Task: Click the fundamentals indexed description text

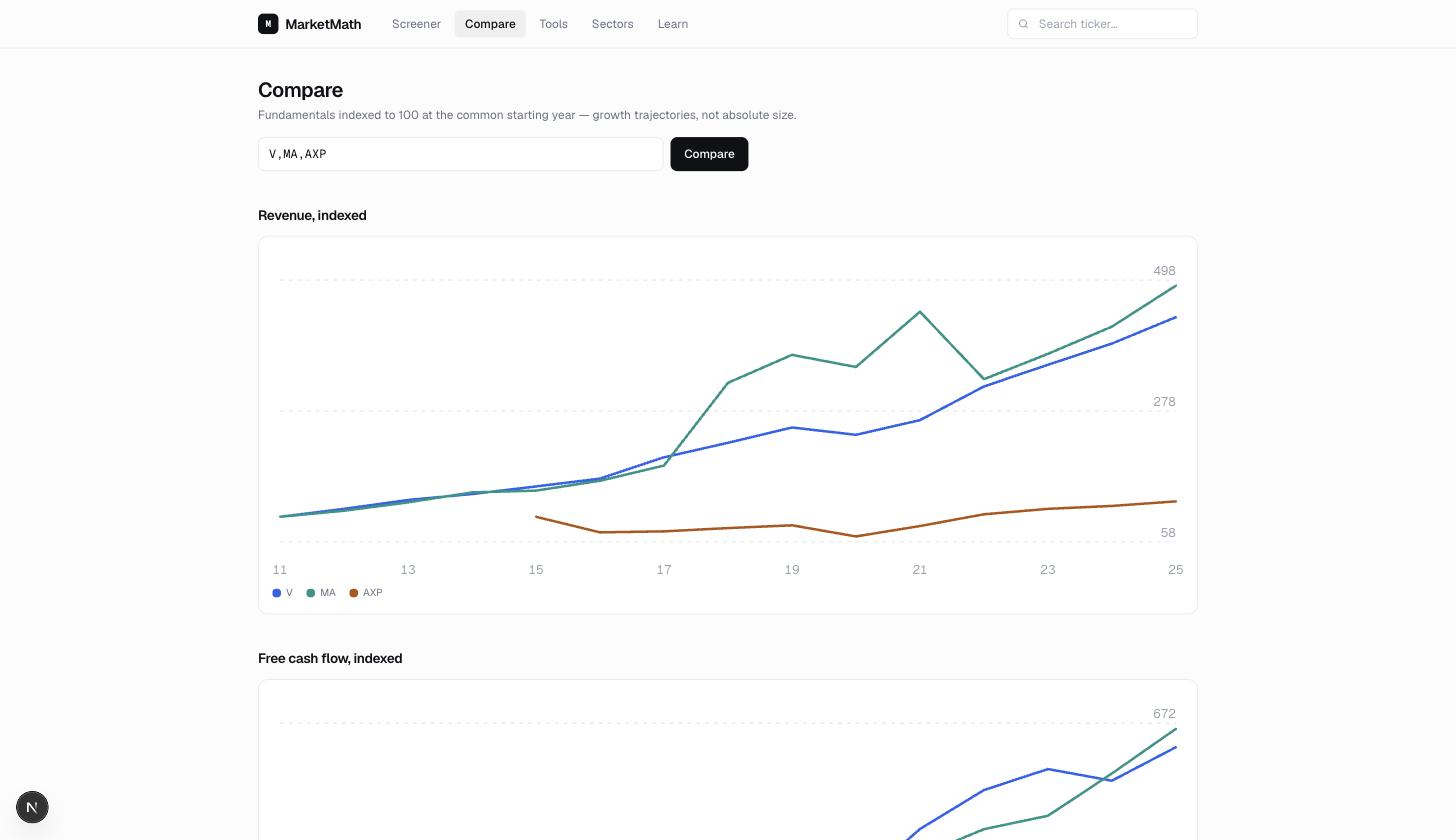Action: click(527, 115)
